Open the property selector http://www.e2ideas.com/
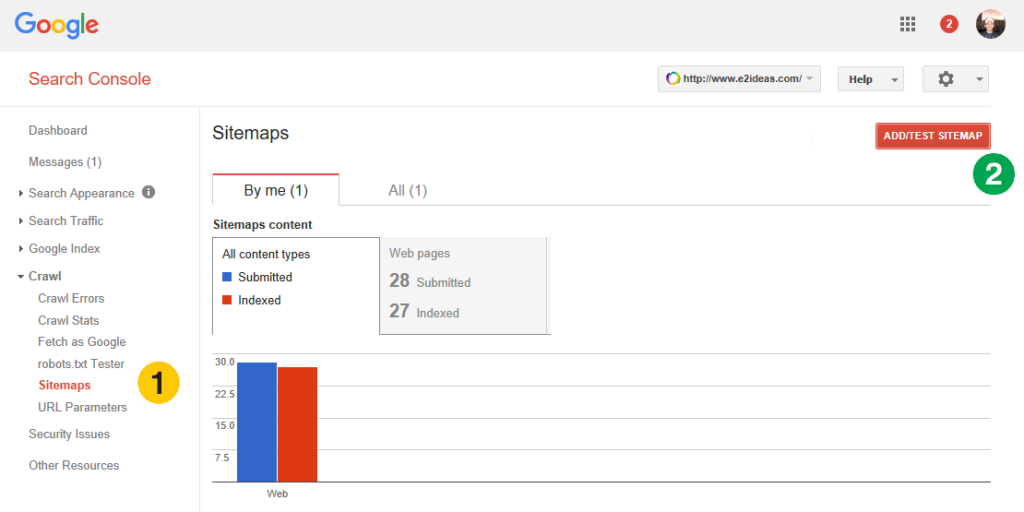 739,79
